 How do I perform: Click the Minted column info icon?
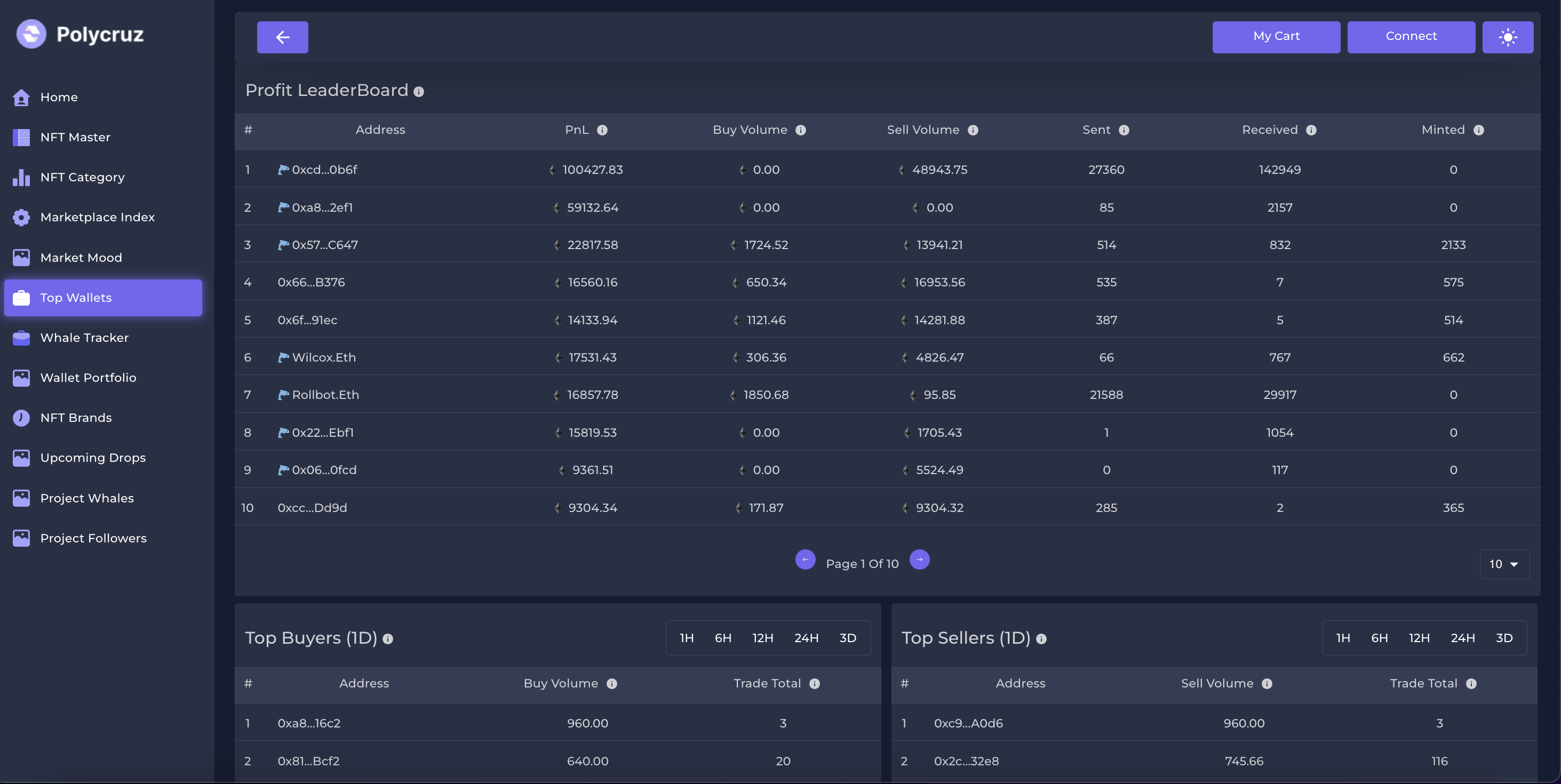tap(1479, 130)
